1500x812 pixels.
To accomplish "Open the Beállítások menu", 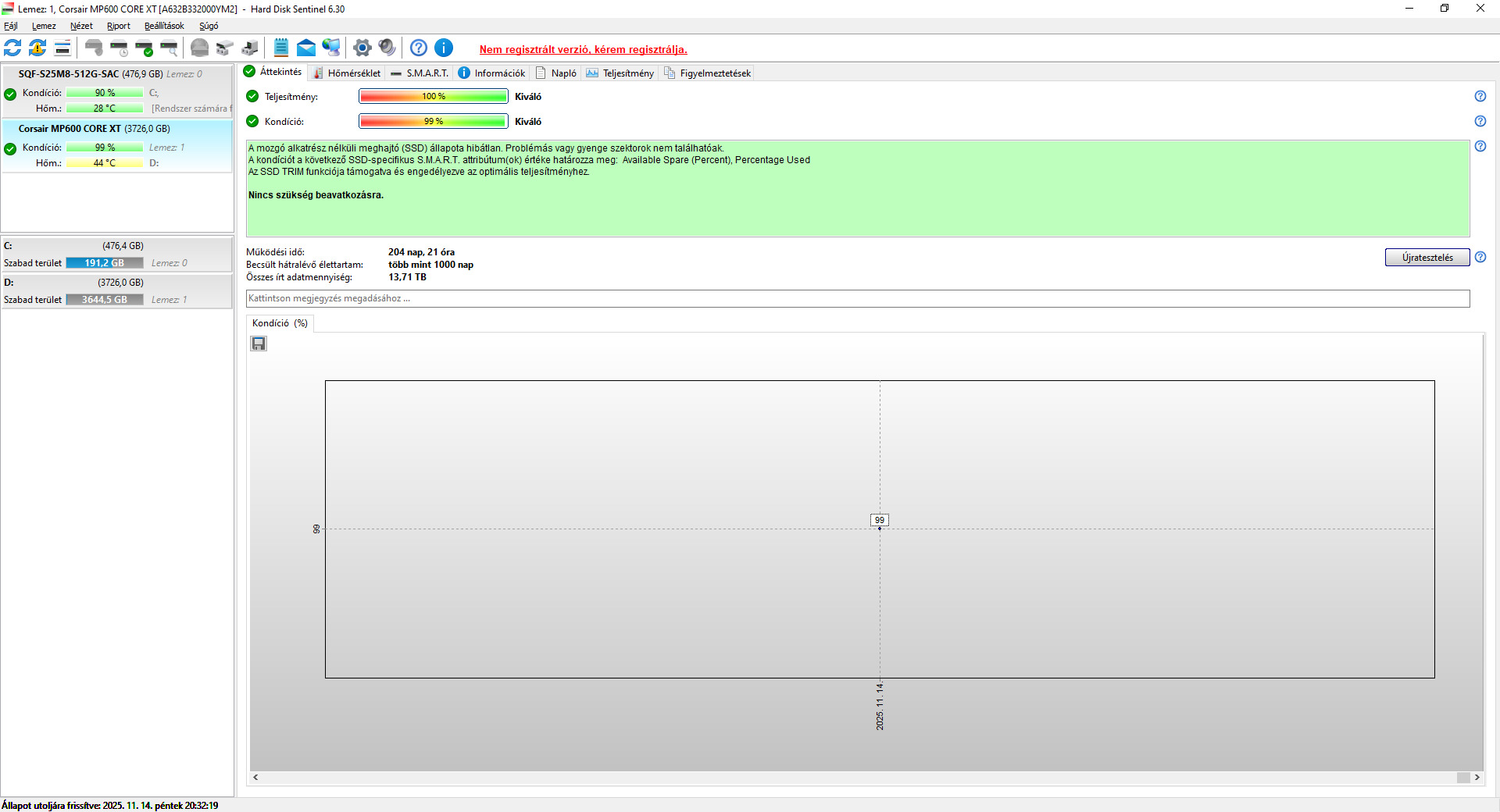I will 164,26.
